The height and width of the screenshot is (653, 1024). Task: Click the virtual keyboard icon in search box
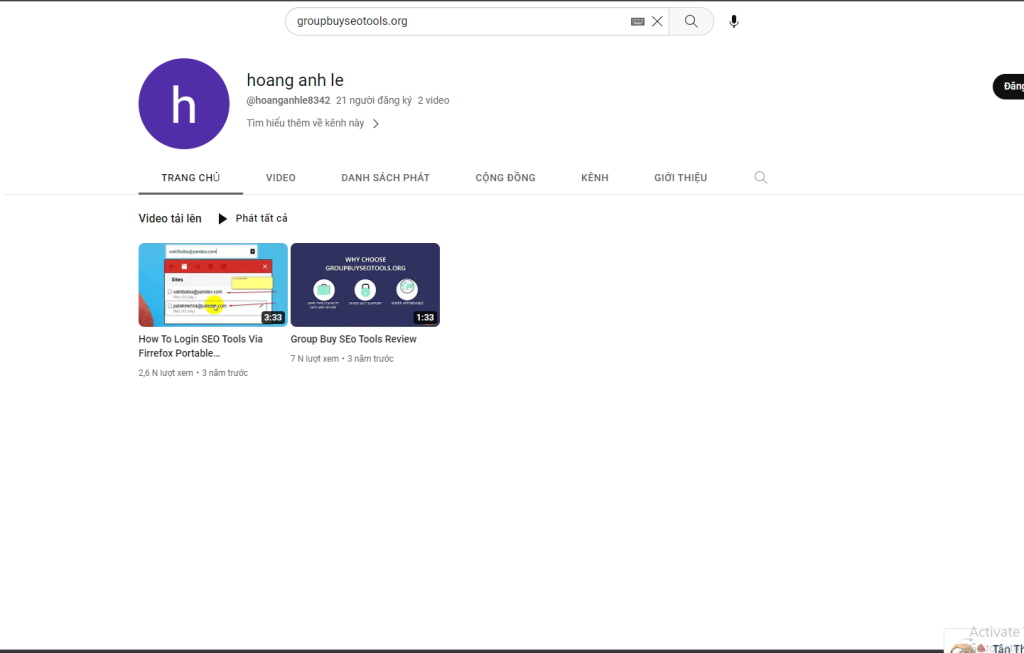coord(637,22)
